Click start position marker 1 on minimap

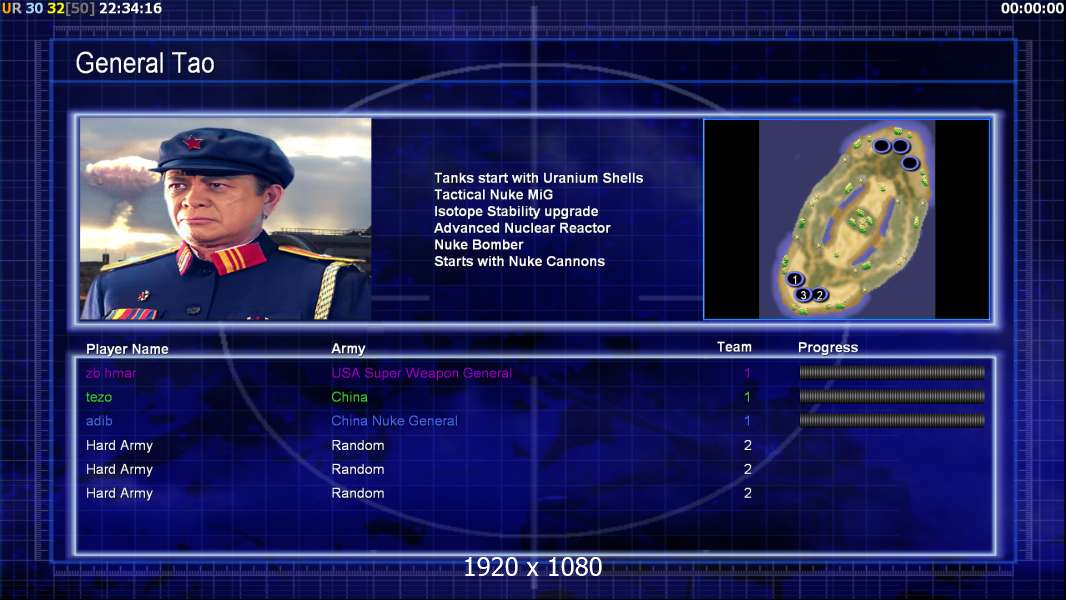click(795, 279)
